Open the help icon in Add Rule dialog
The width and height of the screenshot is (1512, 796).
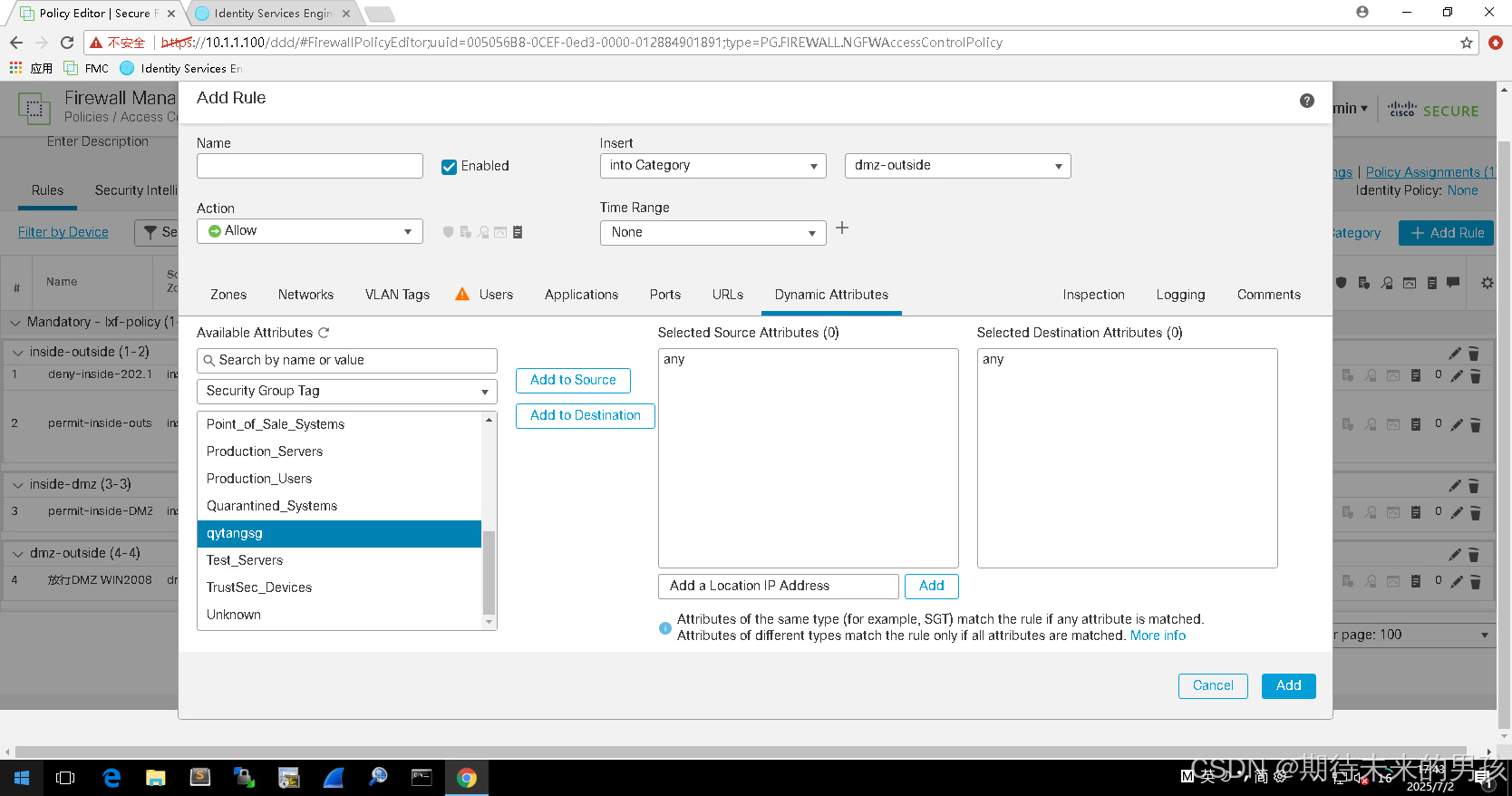(1306, 101)
